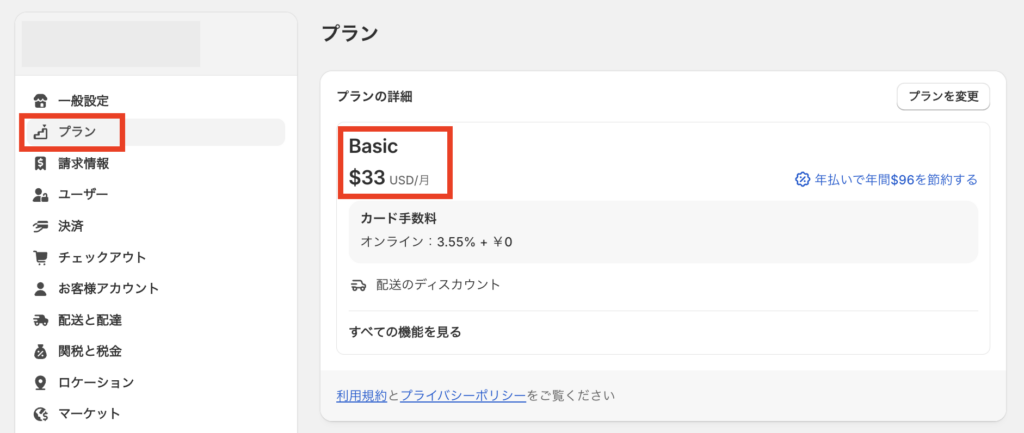Viewport: 1024px width, 433px height.
Task: Expand すべての機能を見る
Action: pos(405,332)
